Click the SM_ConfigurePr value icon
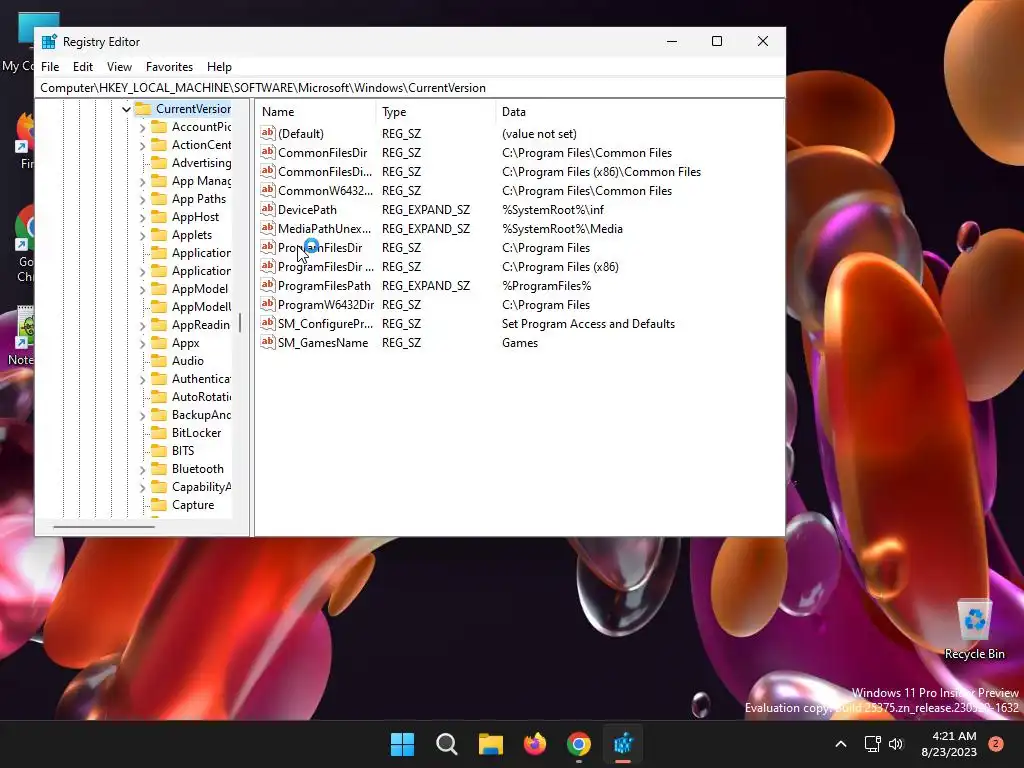Viewport: 1024px width, 768px height. pos(268,323)
